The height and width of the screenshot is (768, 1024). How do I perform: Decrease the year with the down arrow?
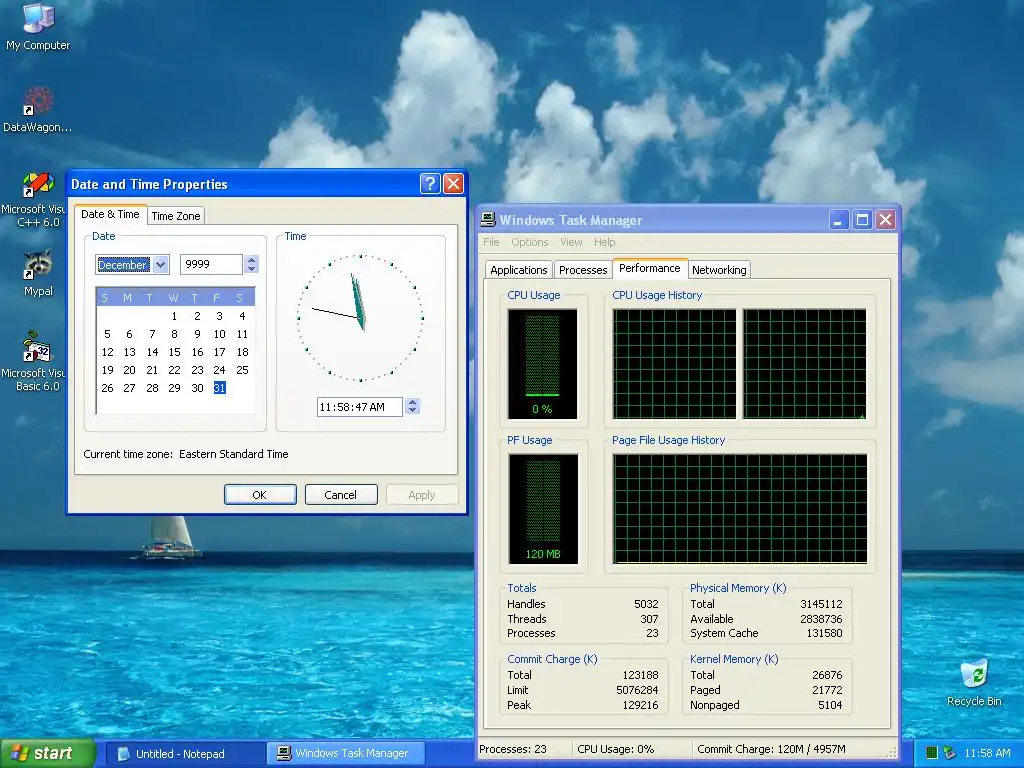pos(251,268)
